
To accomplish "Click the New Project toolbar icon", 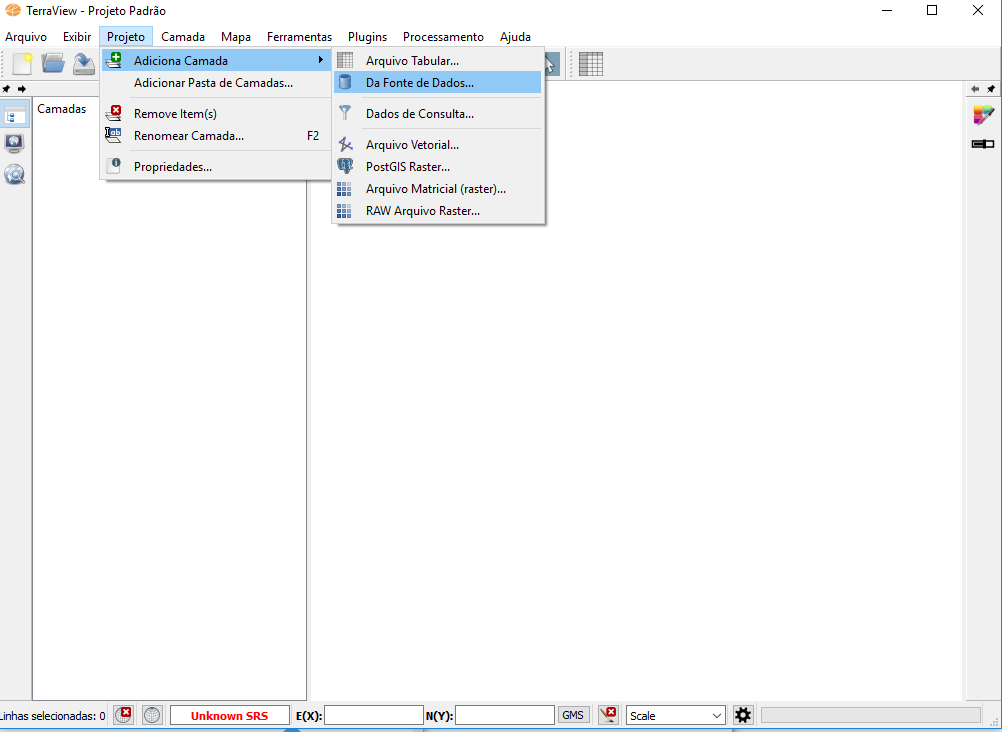I will pyautogui.click(x=22, y=64).
